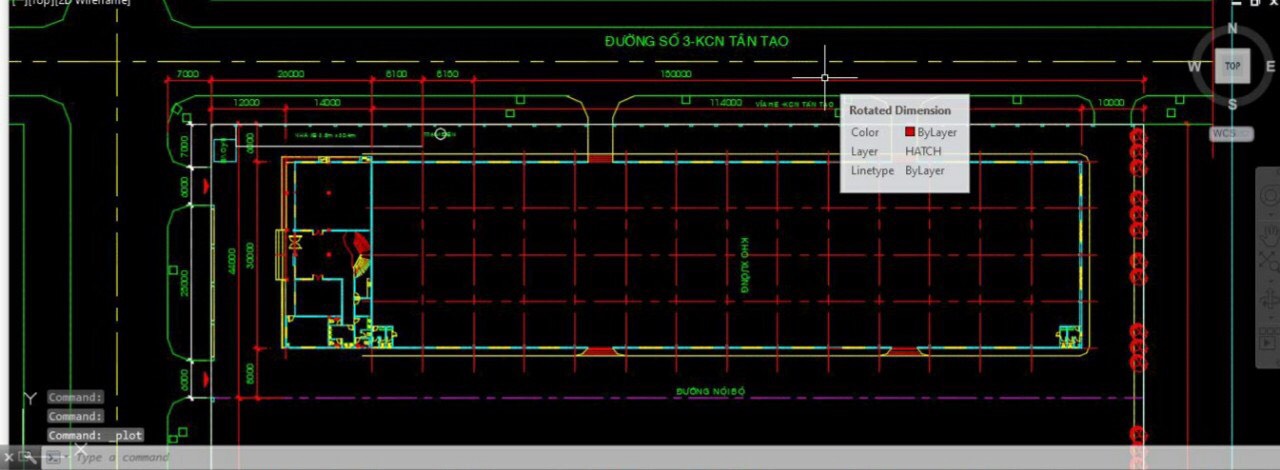
Task: Click the N compass direction on ViewCube
Action: (x=1232, y=29)
